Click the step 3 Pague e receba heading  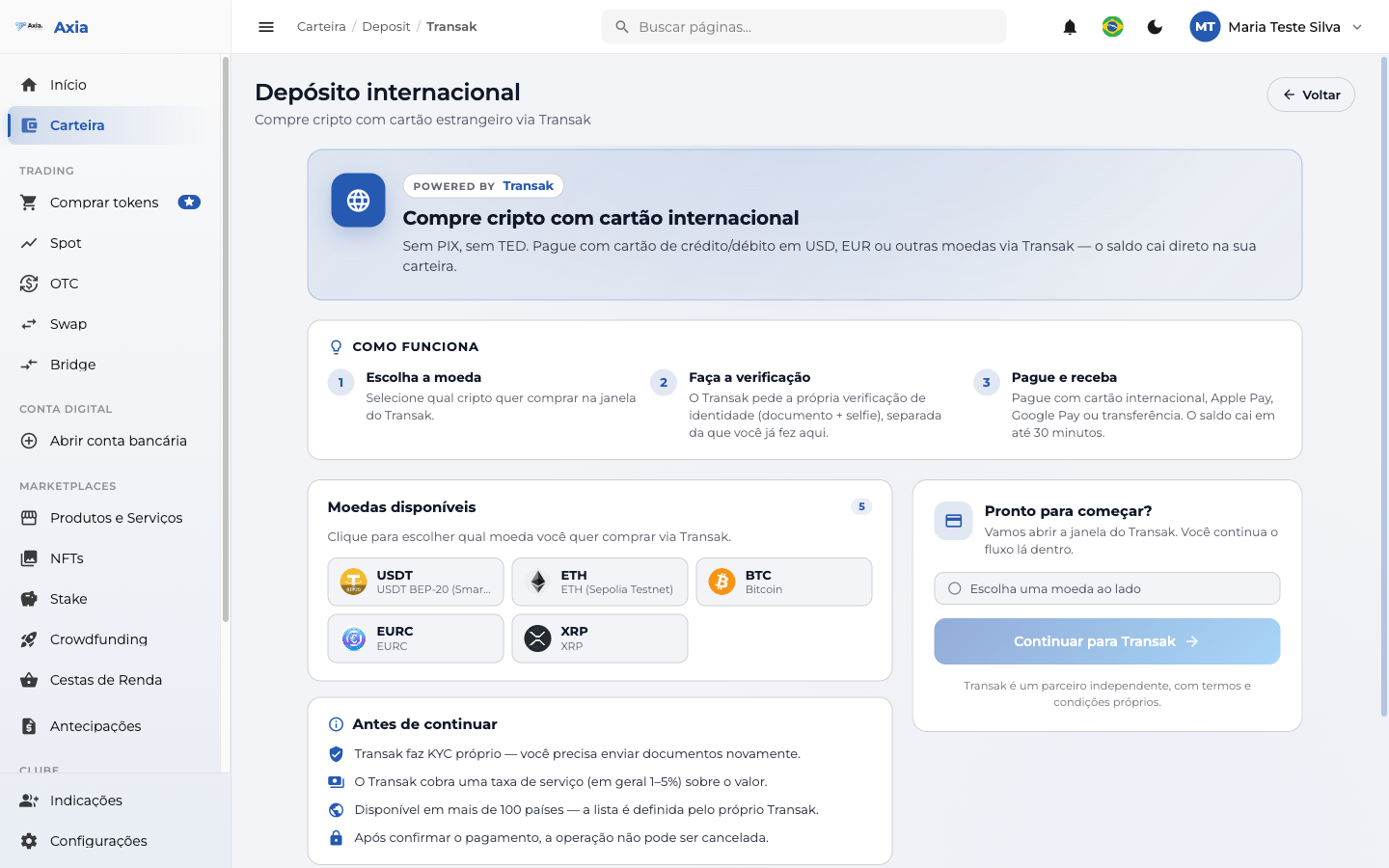(1064, 378)
